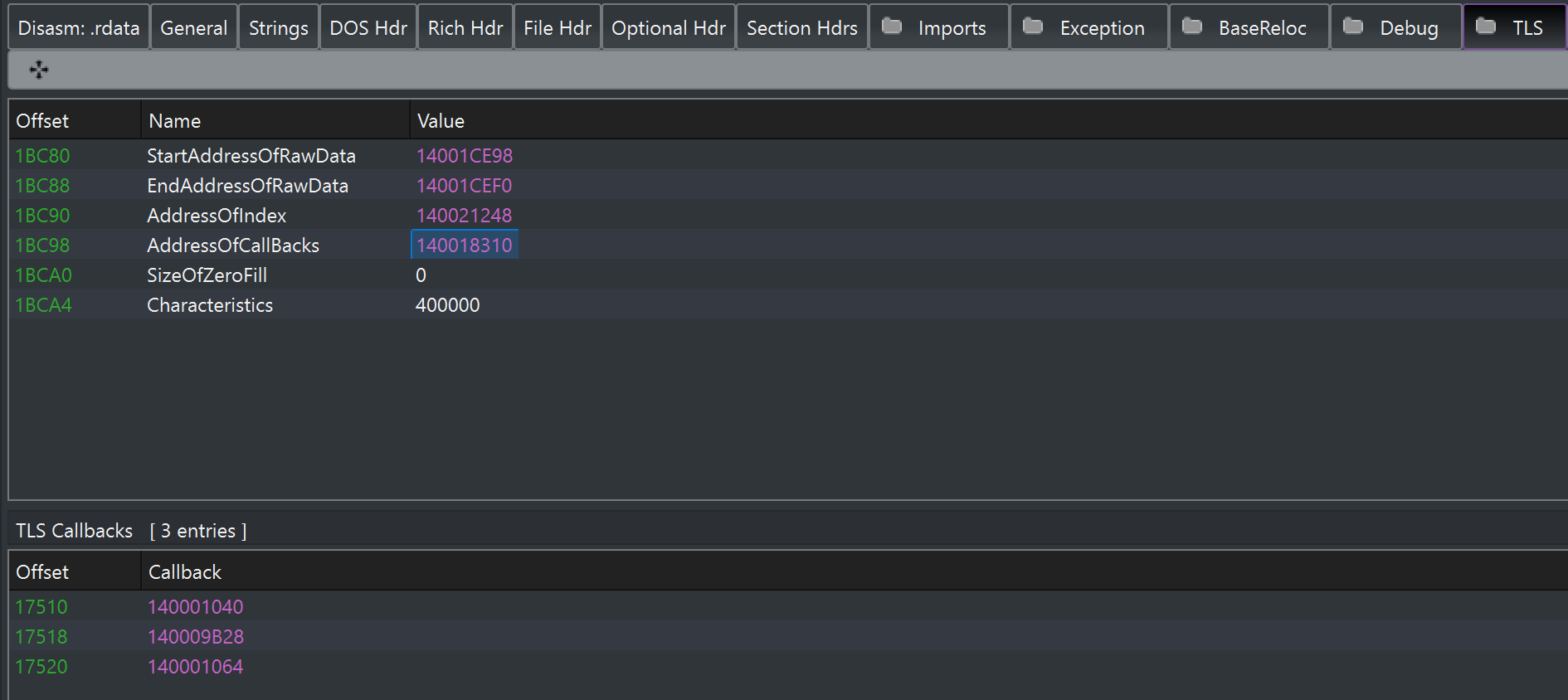This screenshot has width=1568, height=700.
Task: Switch to the DOS Hdr tab
Action: tap(368, 27)
